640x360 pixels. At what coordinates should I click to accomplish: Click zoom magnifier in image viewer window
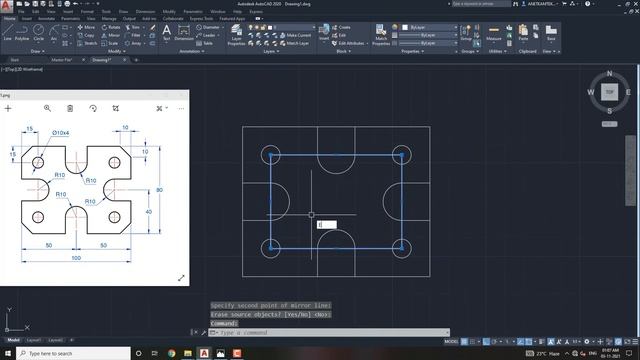[47, 108]
